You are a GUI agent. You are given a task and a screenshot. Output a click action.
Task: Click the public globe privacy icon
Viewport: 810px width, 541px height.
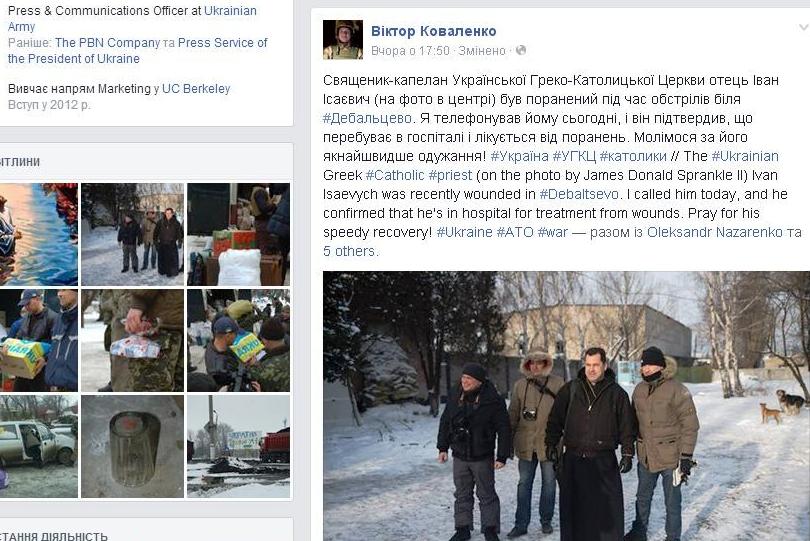(x=521, y=50)
